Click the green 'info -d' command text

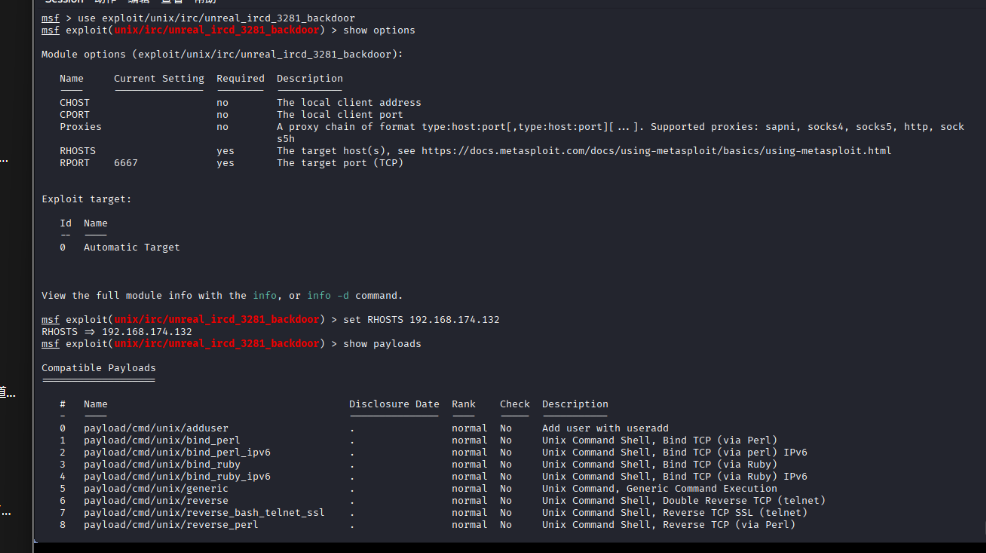click(x=328, y=296)
